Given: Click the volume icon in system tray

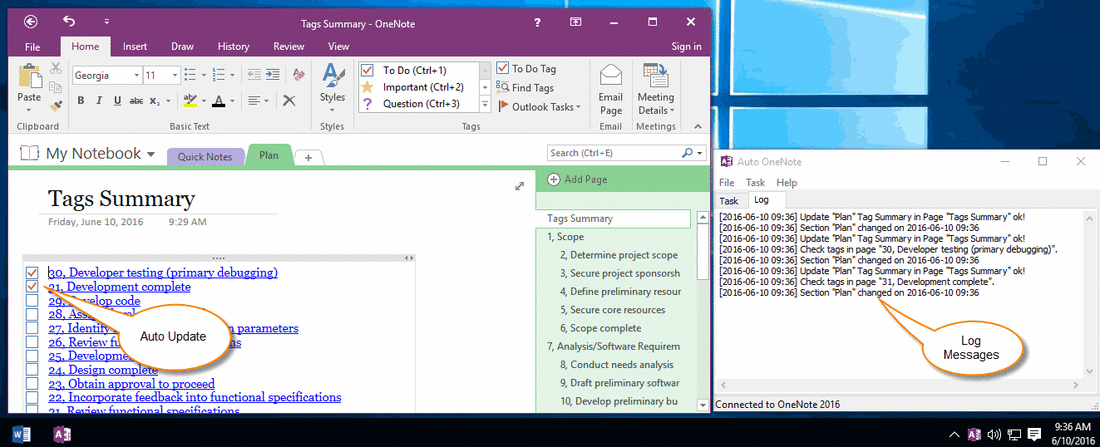Looking at the screenshot, I should pos(993,434).
